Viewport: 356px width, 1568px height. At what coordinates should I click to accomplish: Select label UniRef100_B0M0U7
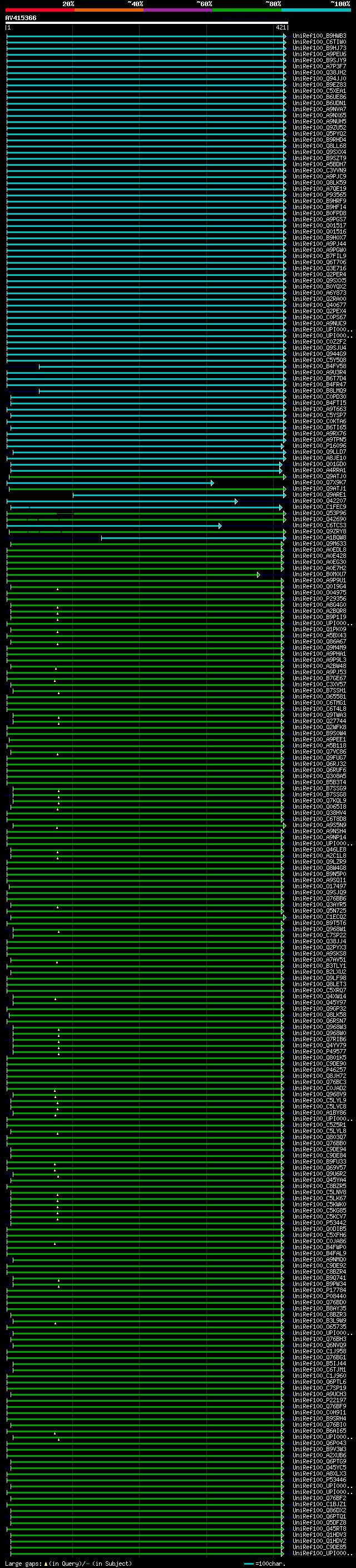[319, 575]
